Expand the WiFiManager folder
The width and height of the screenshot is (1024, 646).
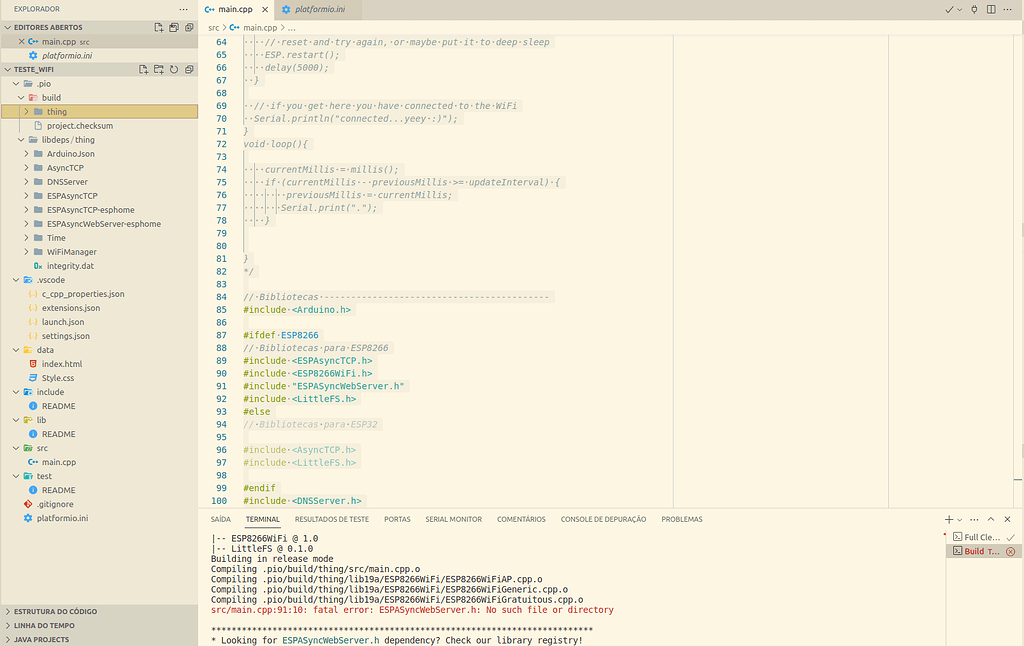click(x=99, y=251)
